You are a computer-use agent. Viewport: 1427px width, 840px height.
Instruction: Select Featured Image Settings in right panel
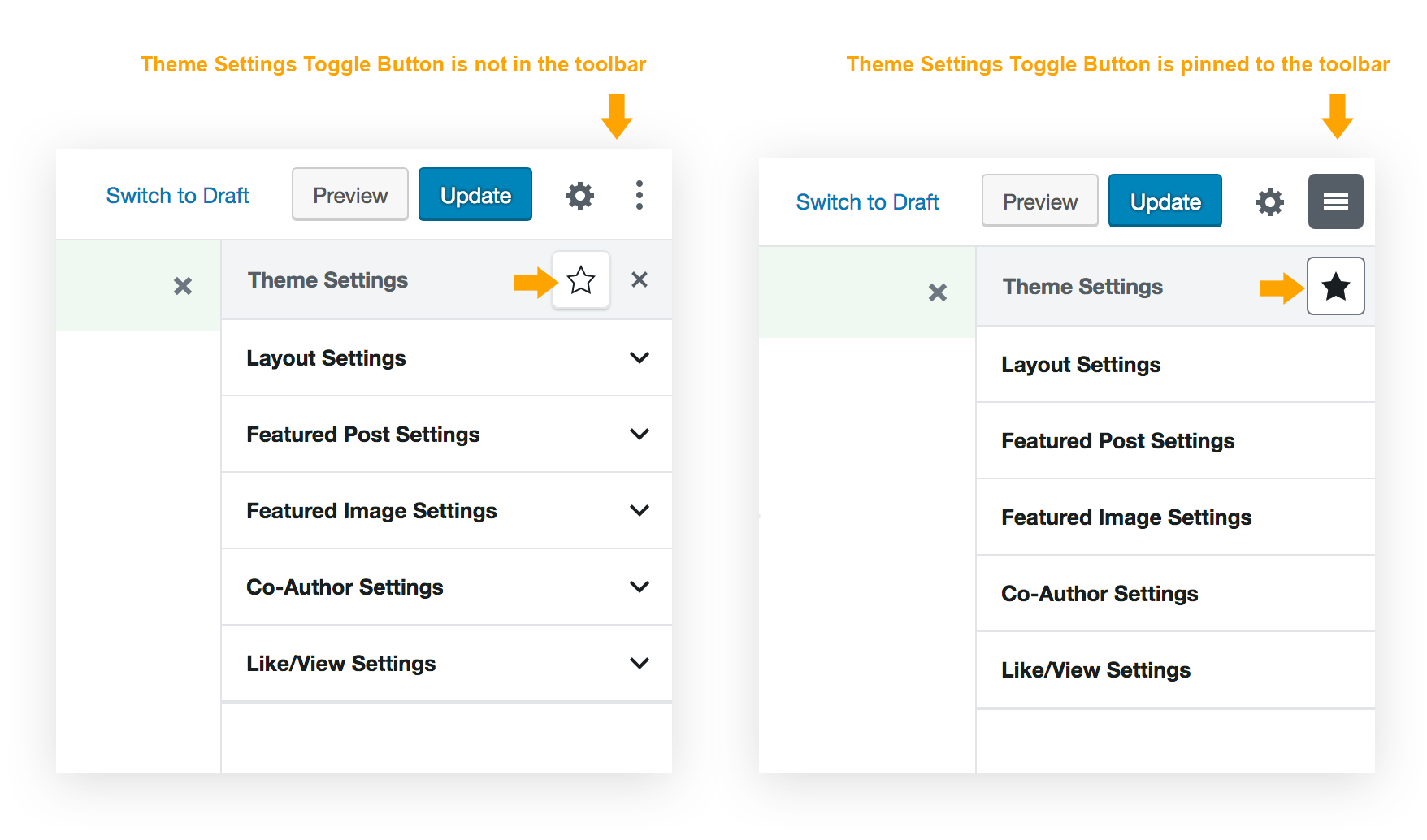tap(1126, 517)
